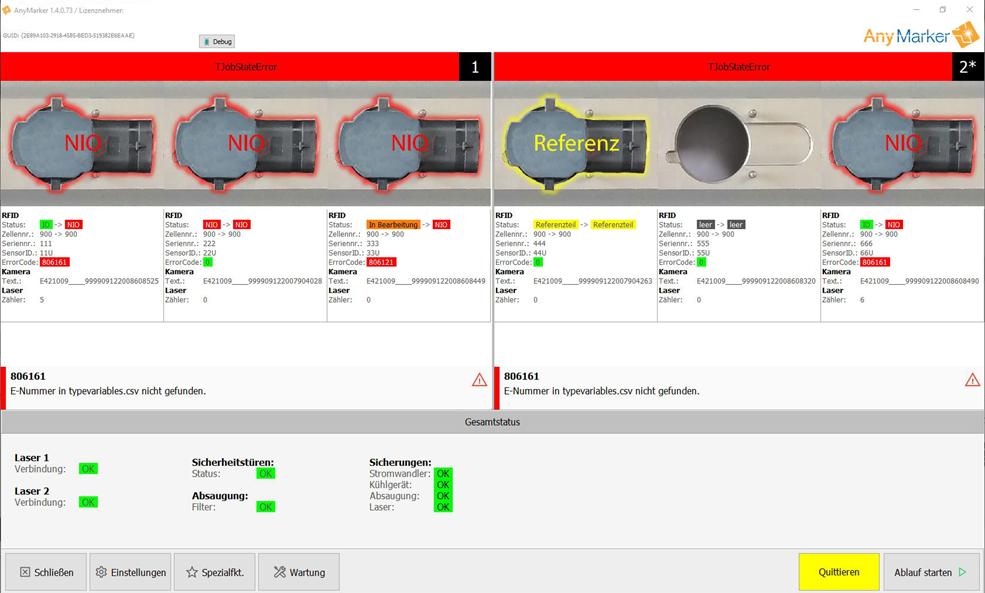Image resolution: width=985 pixels, height=593 pixels.
Task: Click the Referenz part image
Action: [573, 143]
